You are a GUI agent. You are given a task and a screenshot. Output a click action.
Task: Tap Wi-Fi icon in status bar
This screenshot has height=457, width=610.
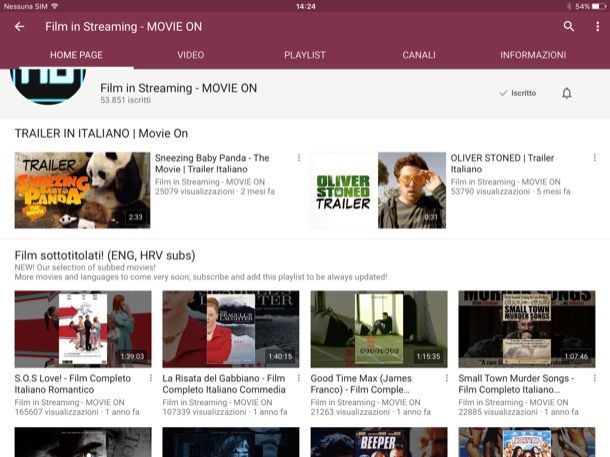[x=55, y=6]
